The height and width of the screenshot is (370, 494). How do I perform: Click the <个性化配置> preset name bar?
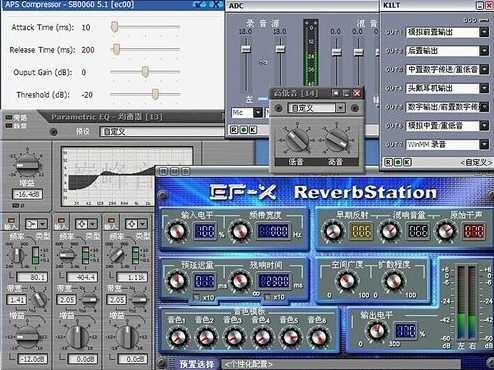pos(340,364)
